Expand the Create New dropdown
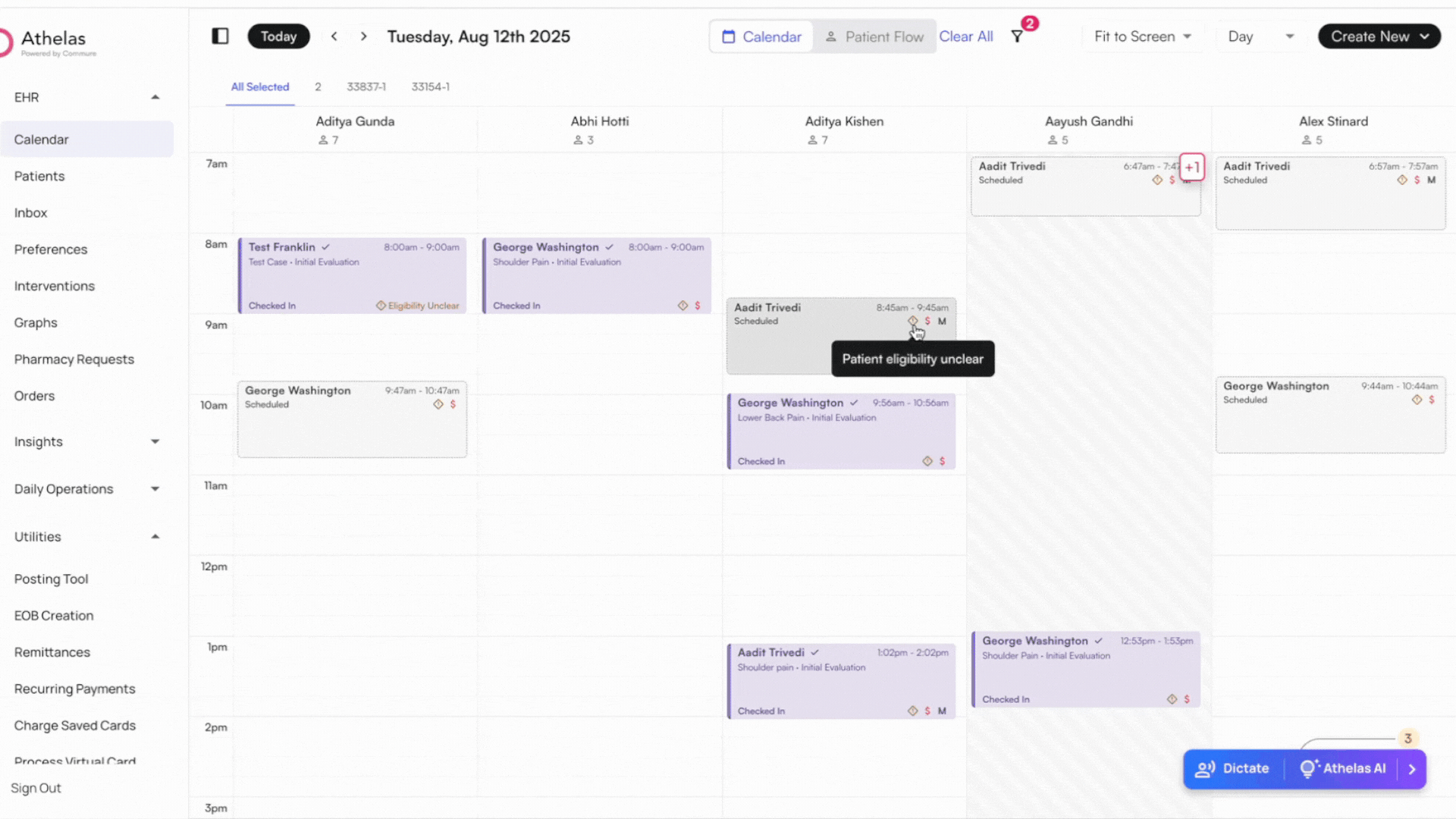1456x819 pixels. 1378,36
